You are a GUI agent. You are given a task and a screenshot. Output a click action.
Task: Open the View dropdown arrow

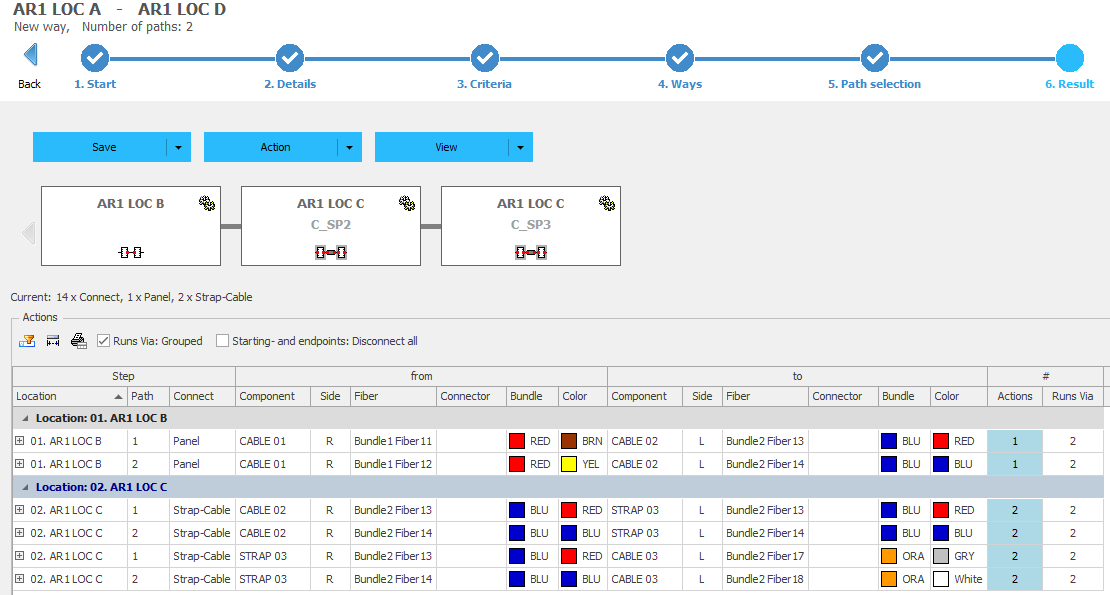pyautogui.click(x=520, y=147)
